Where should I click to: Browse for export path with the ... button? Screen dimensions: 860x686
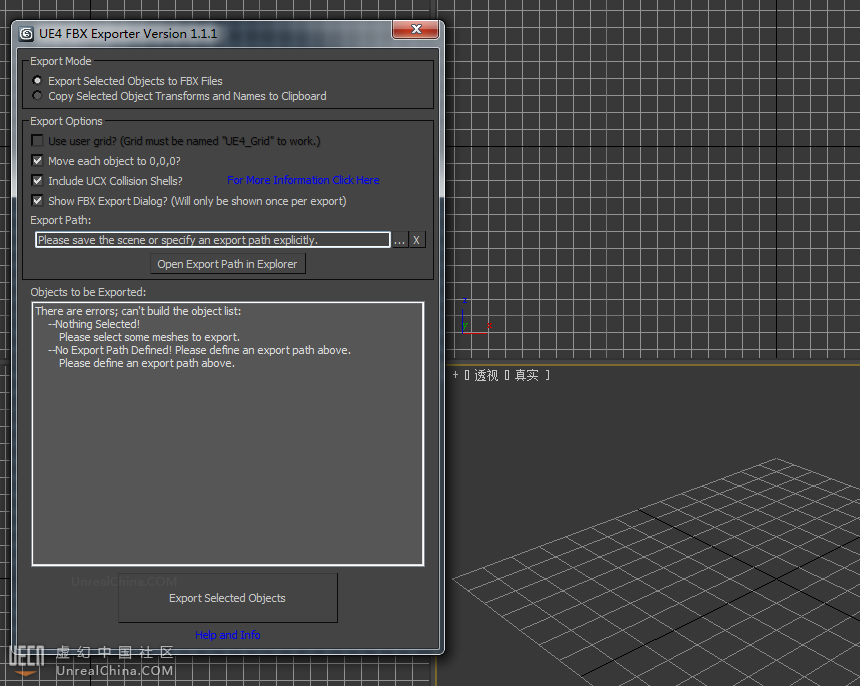(x=399, y=240)
